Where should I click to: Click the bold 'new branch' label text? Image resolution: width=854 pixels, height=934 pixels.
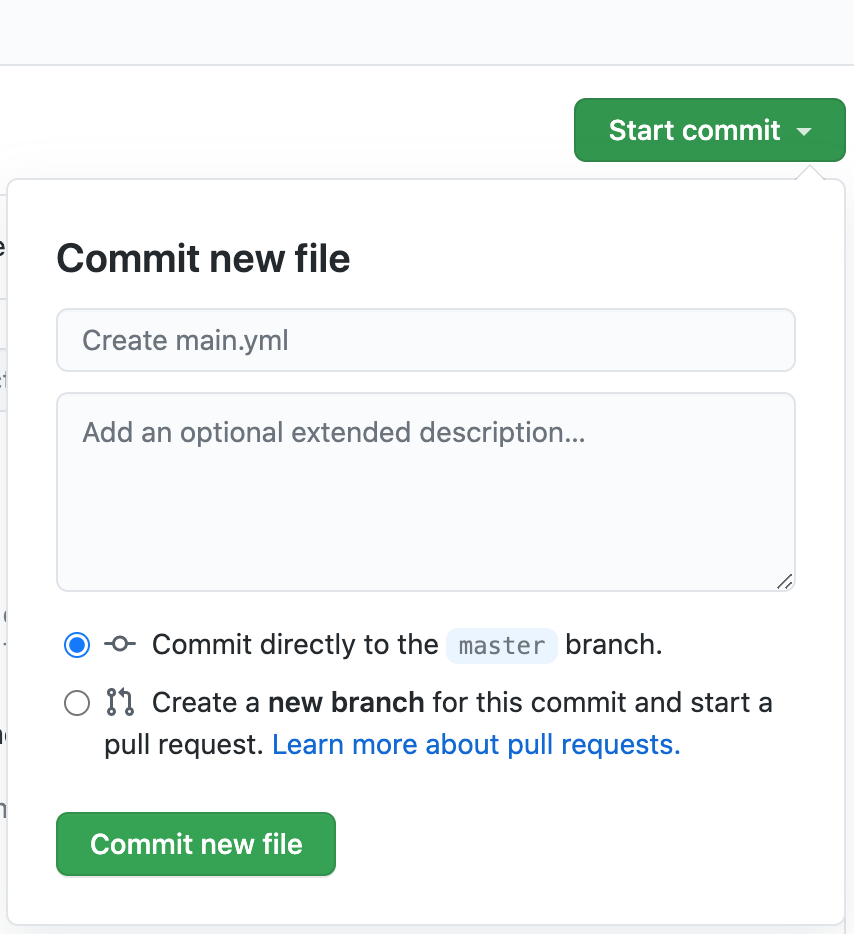(346, 702)
